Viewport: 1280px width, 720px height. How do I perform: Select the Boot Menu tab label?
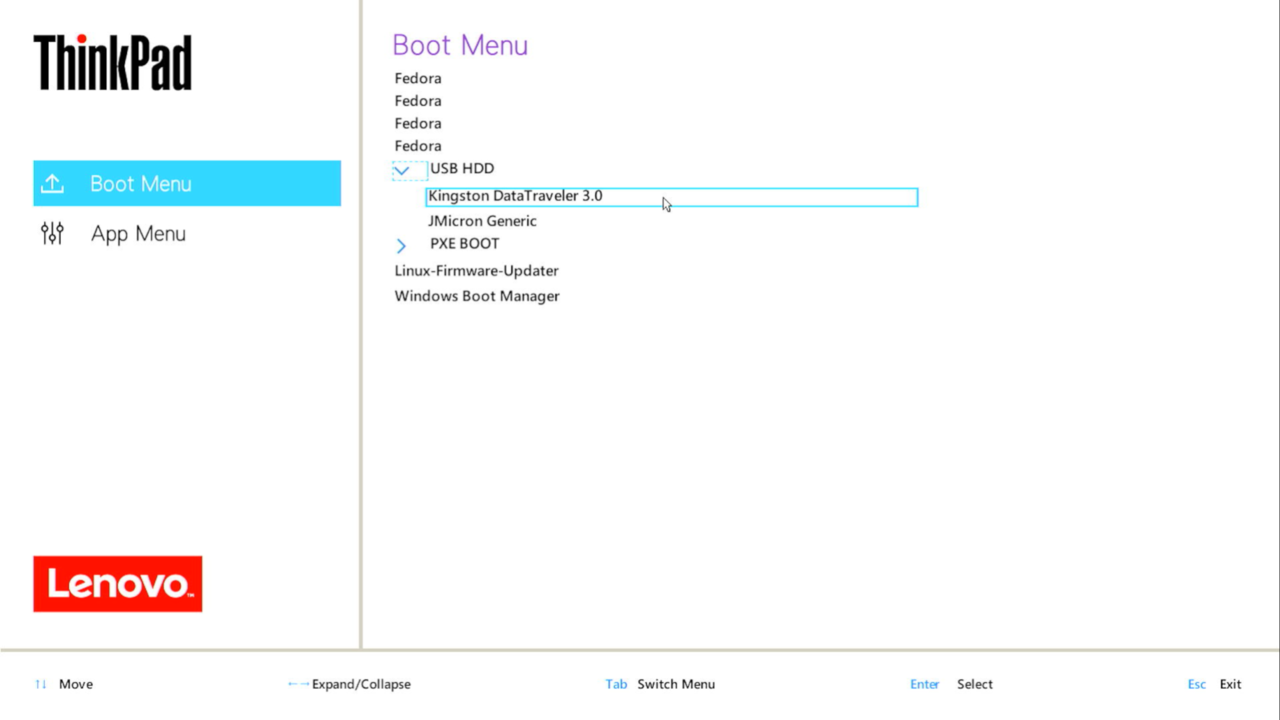click(141, 184)
